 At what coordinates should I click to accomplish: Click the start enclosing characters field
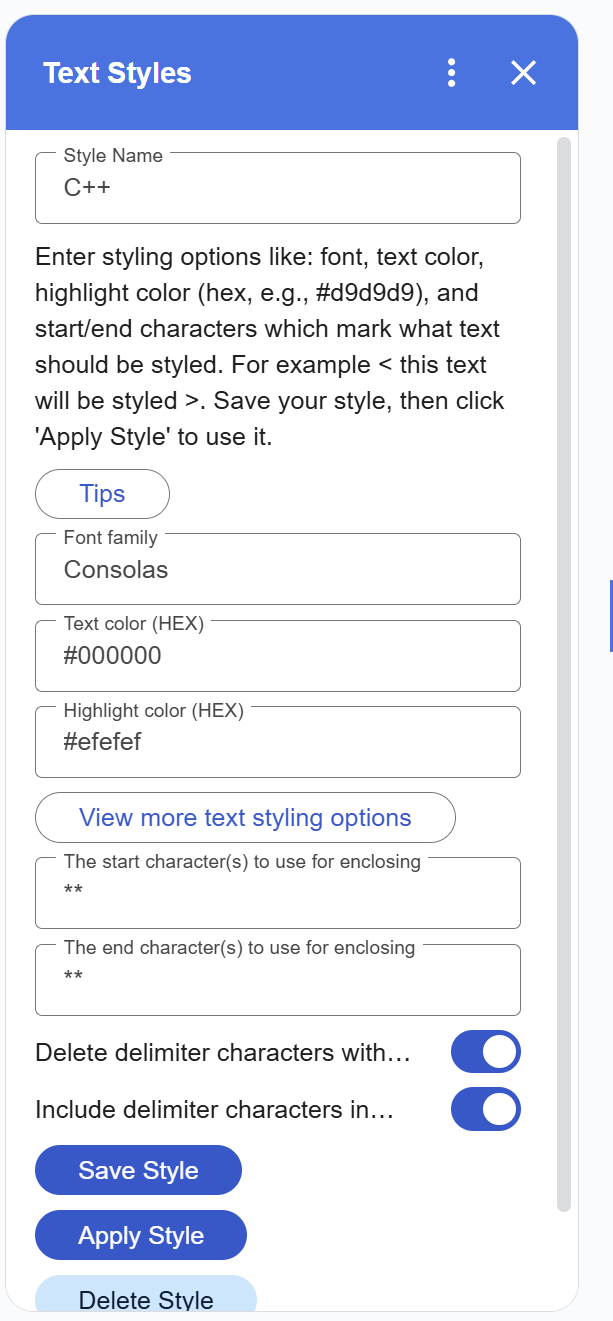(278, 892)
